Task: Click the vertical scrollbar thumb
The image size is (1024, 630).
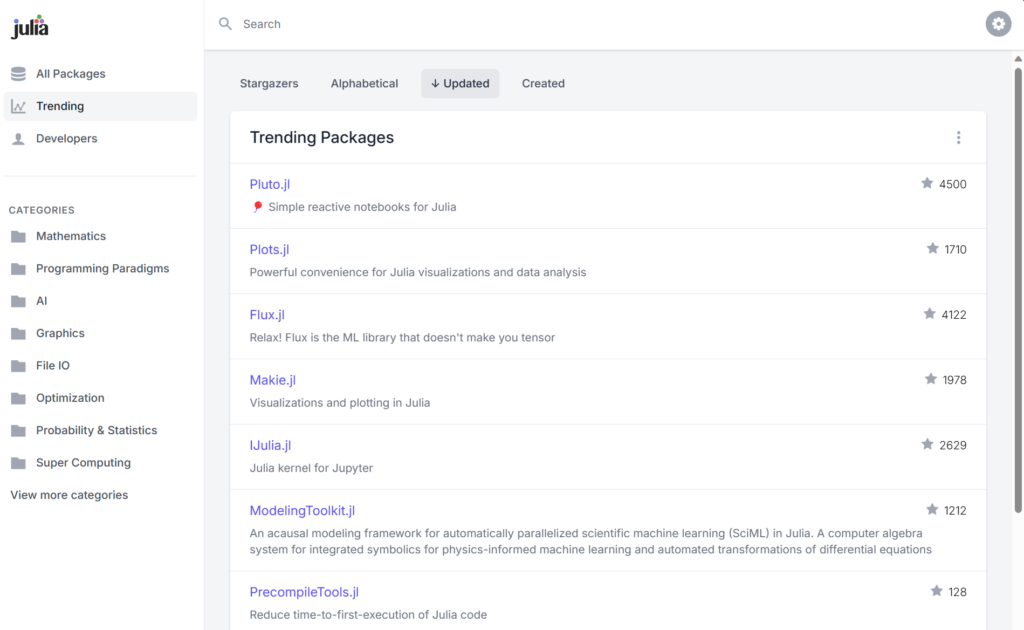Action: 1018,290
